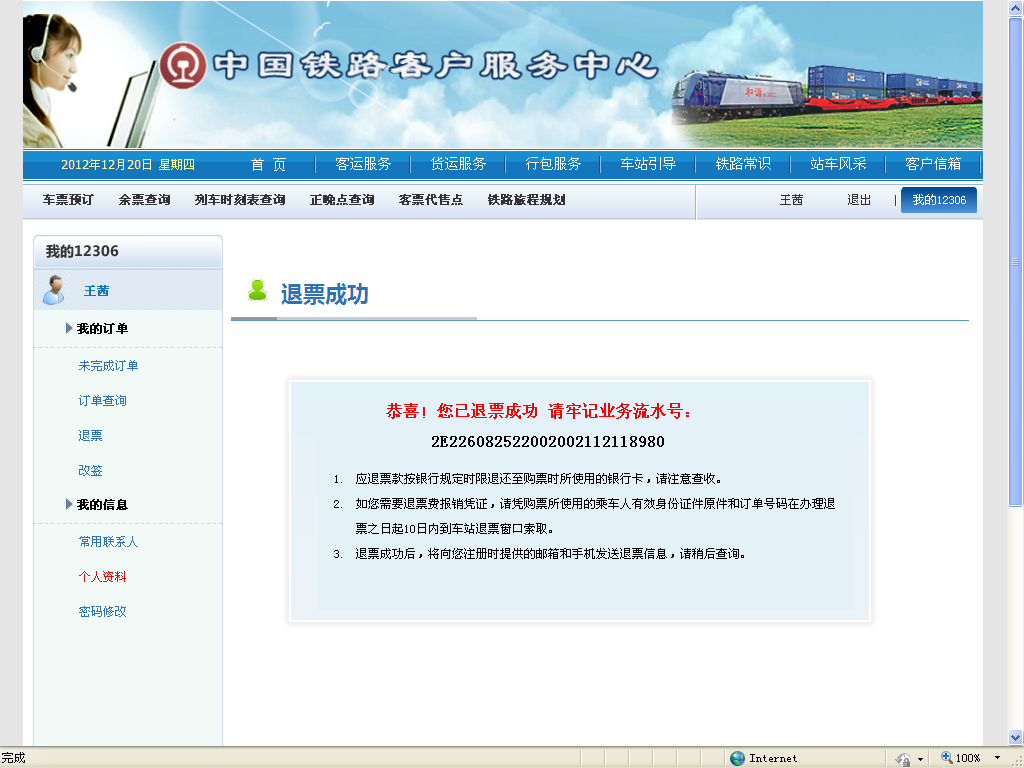
Task: Open 行包服务 in the navigation bar
Action: [x=553, y=164]
